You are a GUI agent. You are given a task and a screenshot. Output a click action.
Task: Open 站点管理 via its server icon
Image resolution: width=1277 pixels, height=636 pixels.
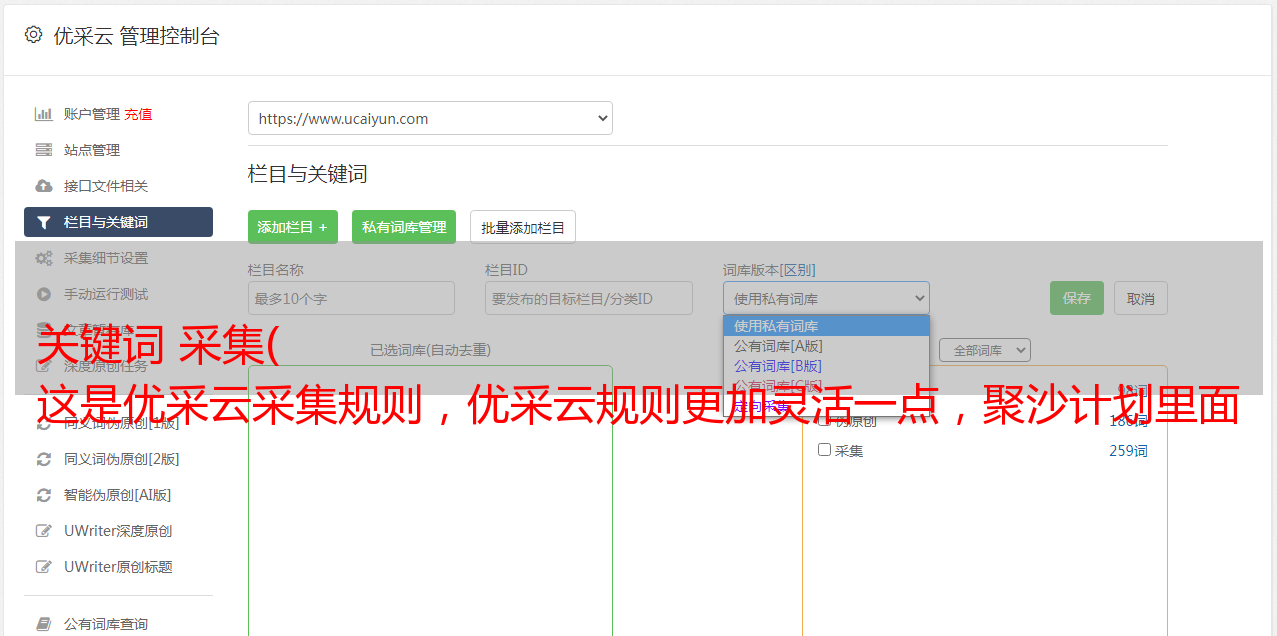(44, 150)
